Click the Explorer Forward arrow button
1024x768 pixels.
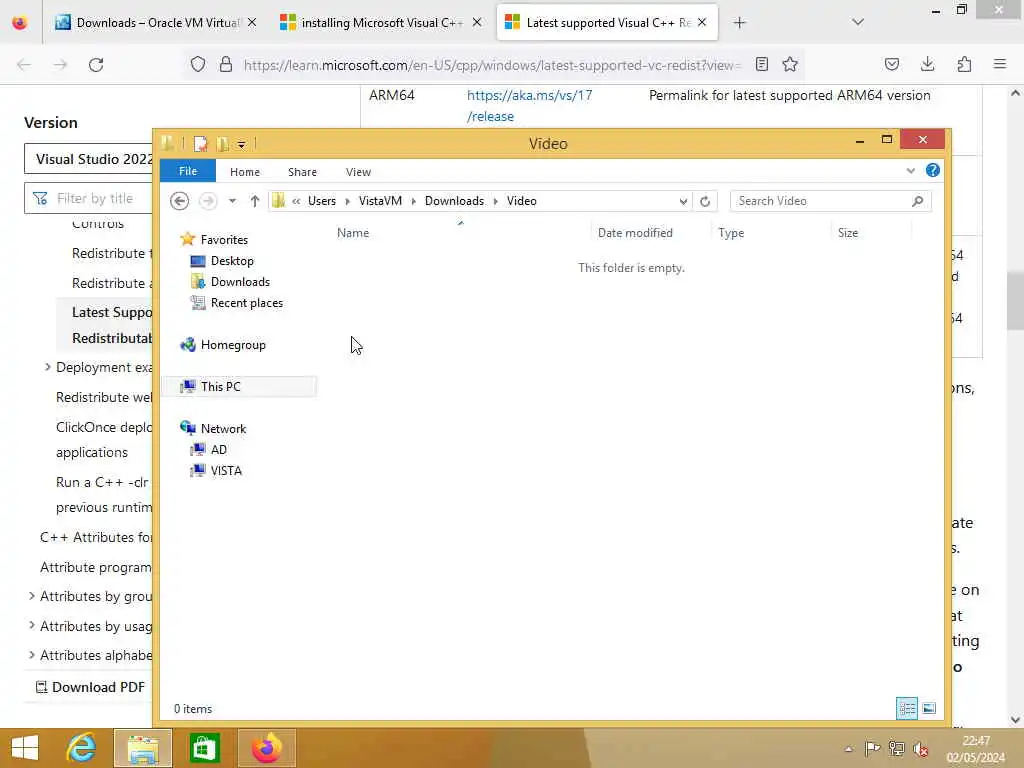[208, 201]
